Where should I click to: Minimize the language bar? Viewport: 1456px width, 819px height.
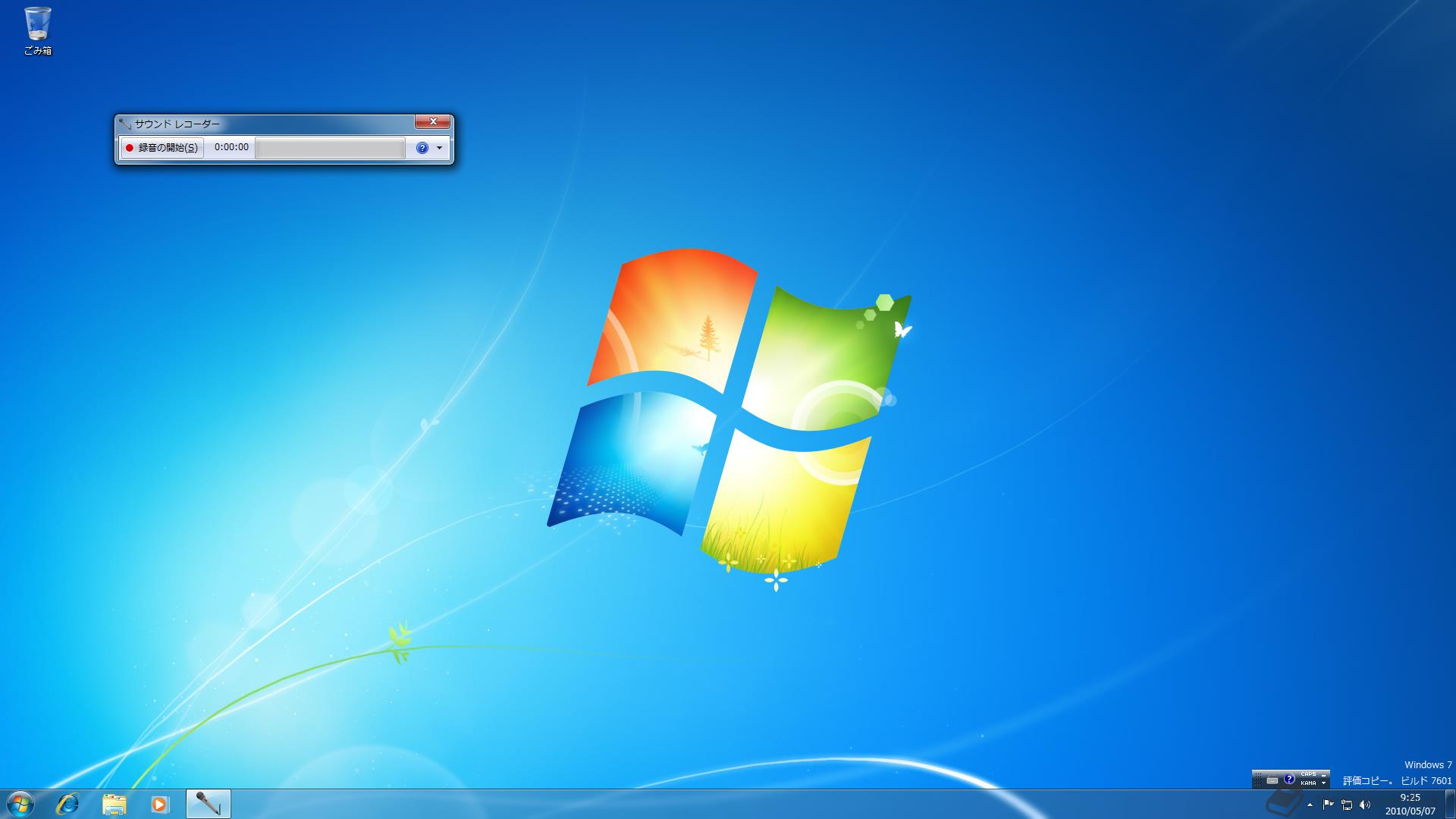pos(1323,775)
